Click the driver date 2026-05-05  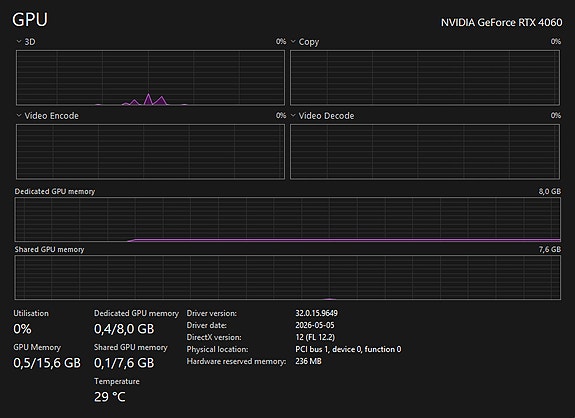point(315,325)
